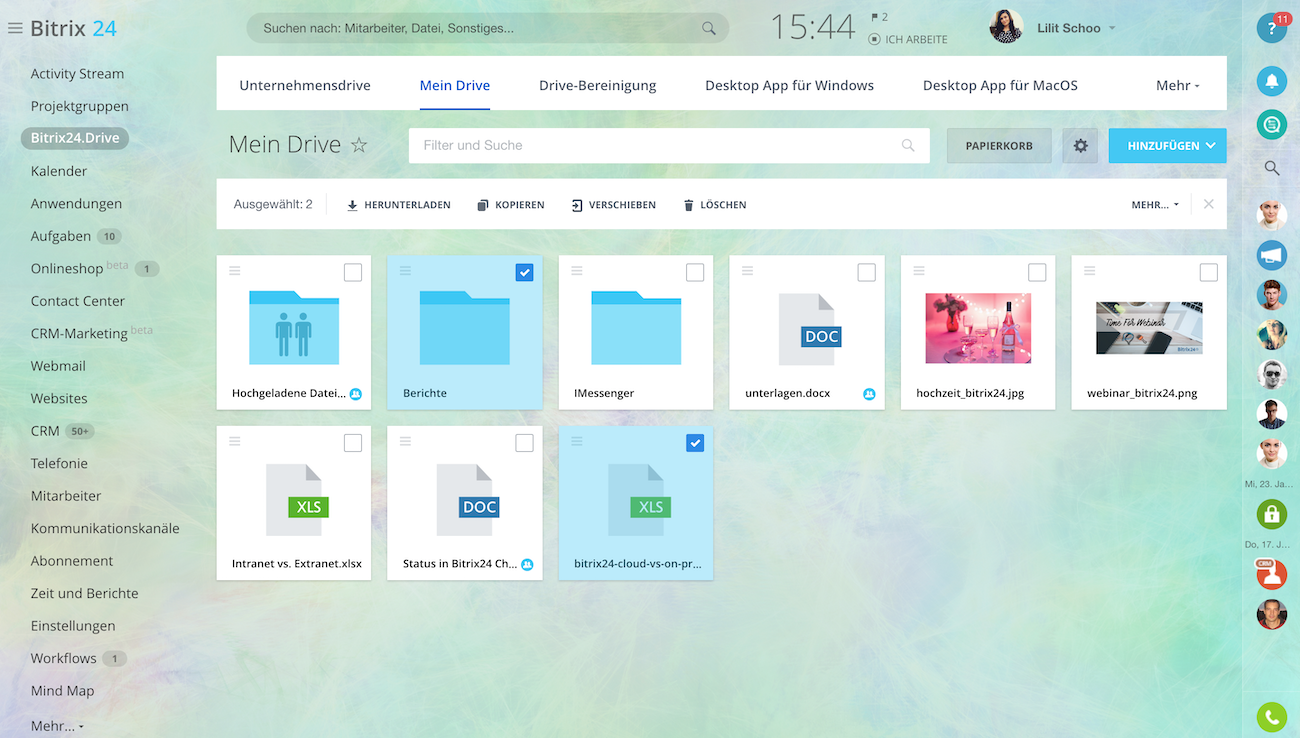Open Hinzufügen dropdown button
This screenshot has height=738, width=1300.
point(1167,146)
